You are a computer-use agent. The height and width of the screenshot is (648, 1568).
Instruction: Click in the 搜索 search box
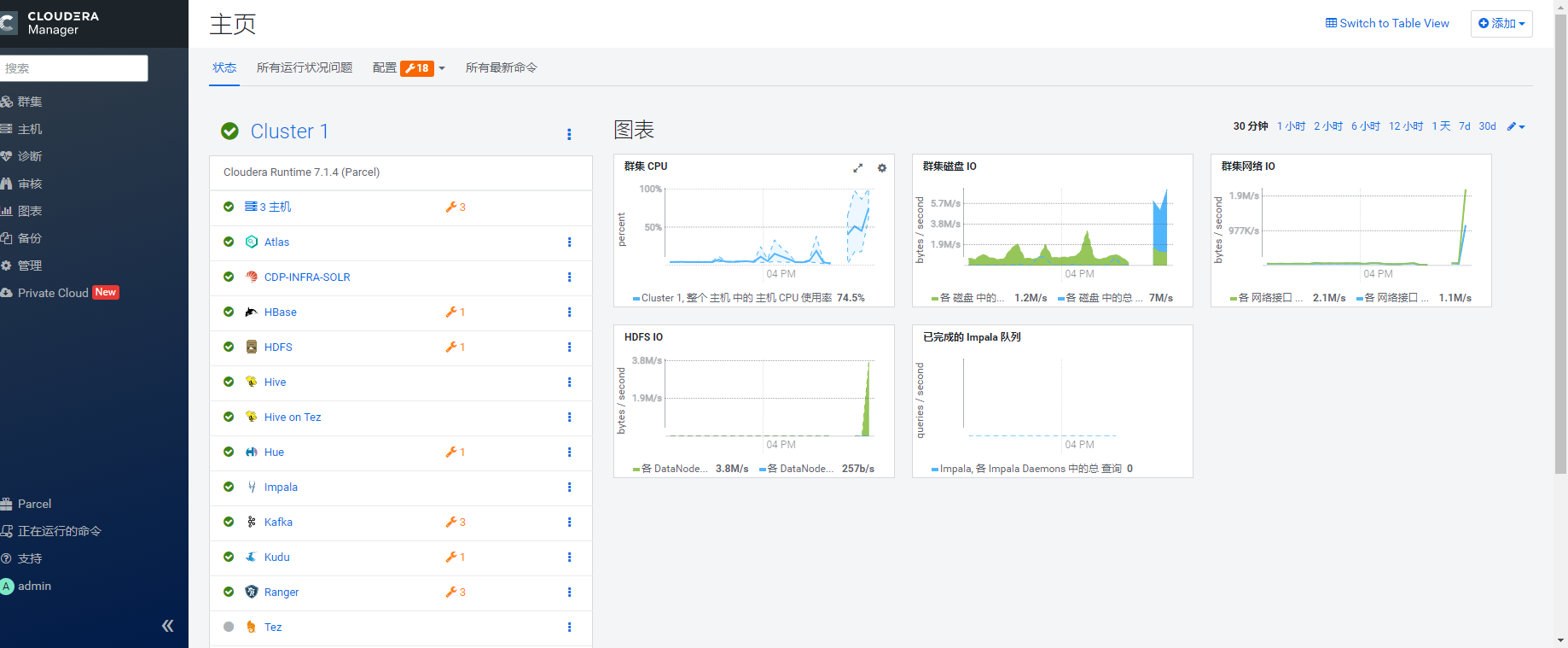click(73, 68)
